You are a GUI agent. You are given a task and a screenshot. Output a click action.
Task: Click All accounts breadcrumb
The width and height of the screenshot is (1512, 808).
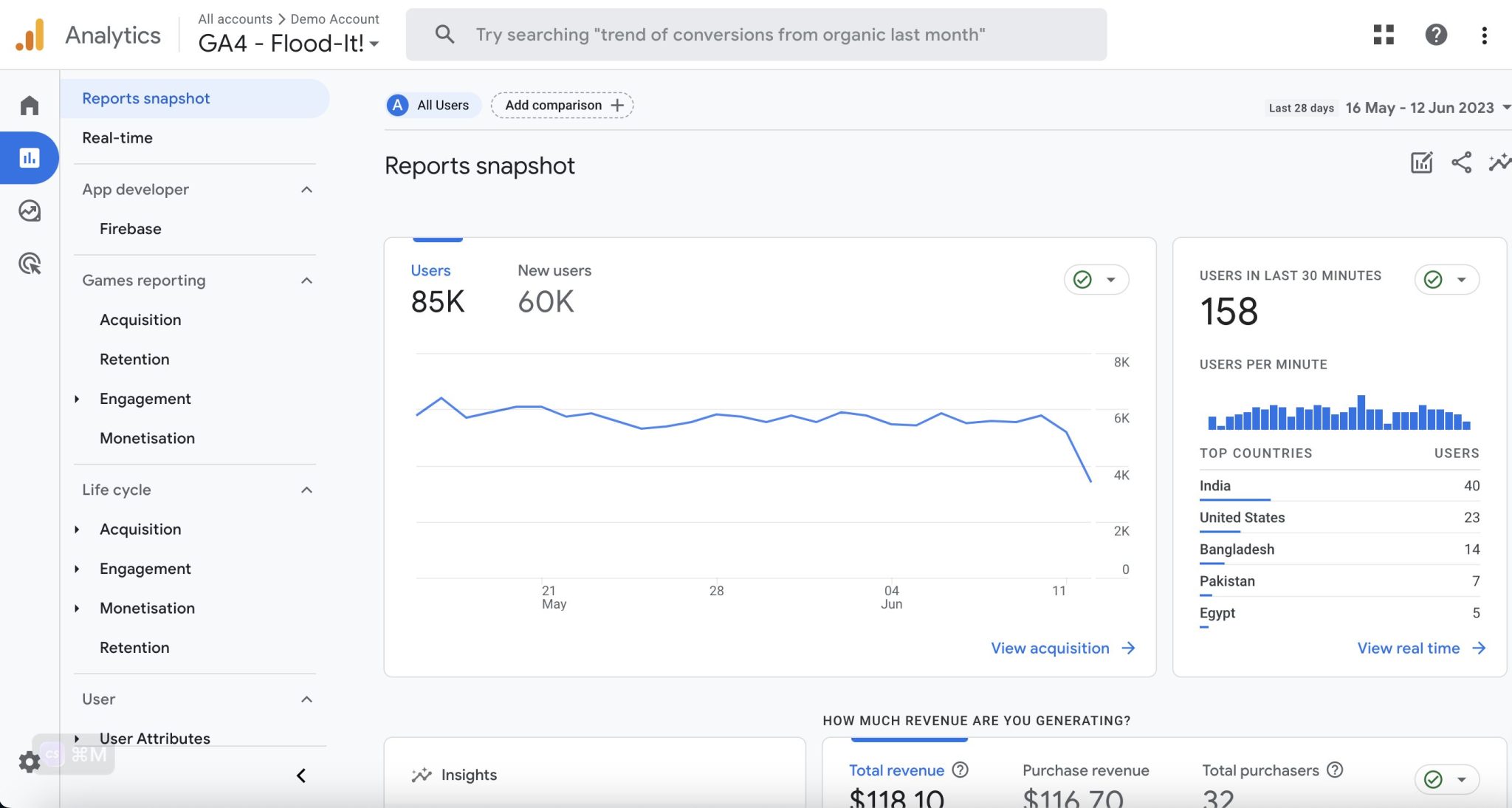pyautogui.click(x=235, y=18)
